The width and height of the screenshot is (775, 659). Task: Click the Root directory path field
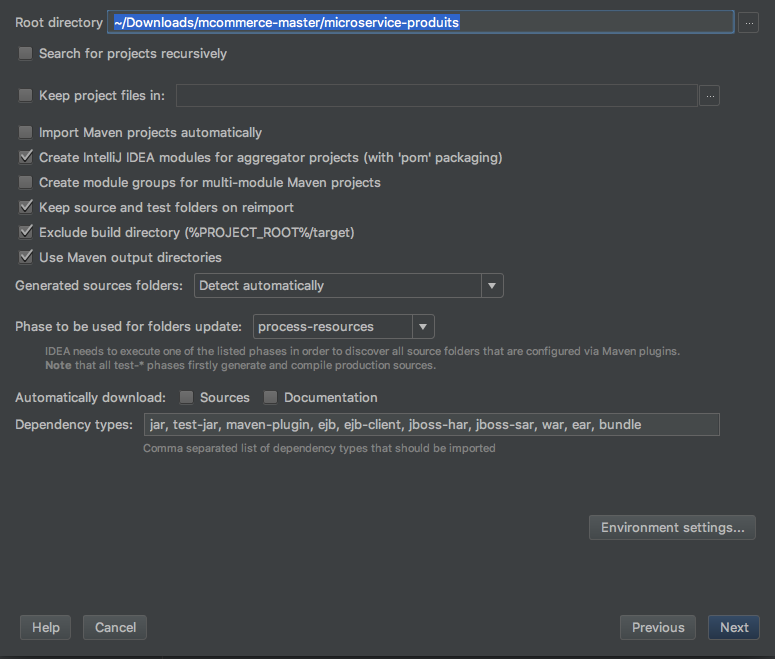pyautogui.click(x=420, y=23)
